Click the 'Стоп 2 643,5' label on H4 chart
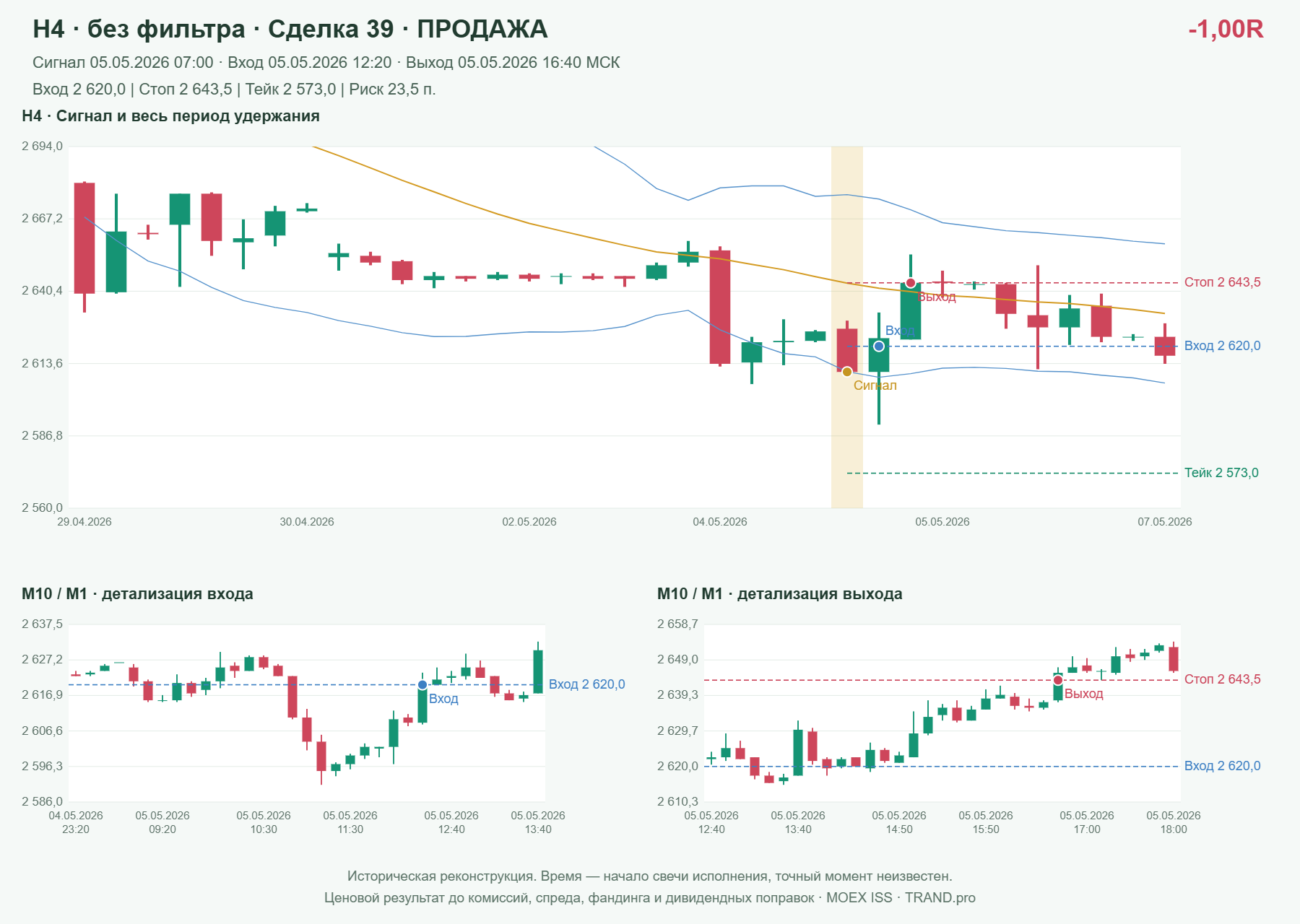 (1223, 282)
